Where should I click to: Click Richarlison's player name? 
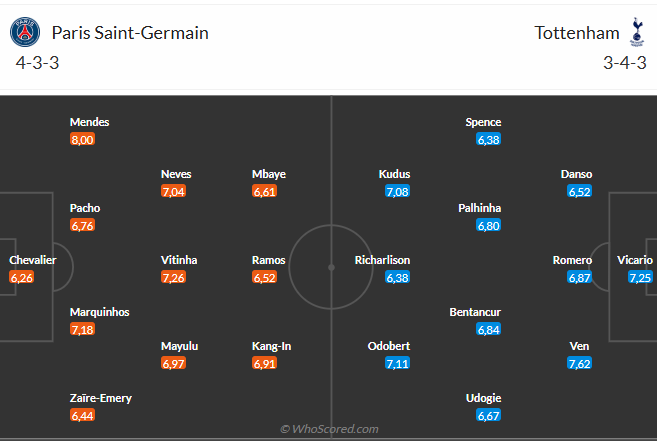point(382,260)
